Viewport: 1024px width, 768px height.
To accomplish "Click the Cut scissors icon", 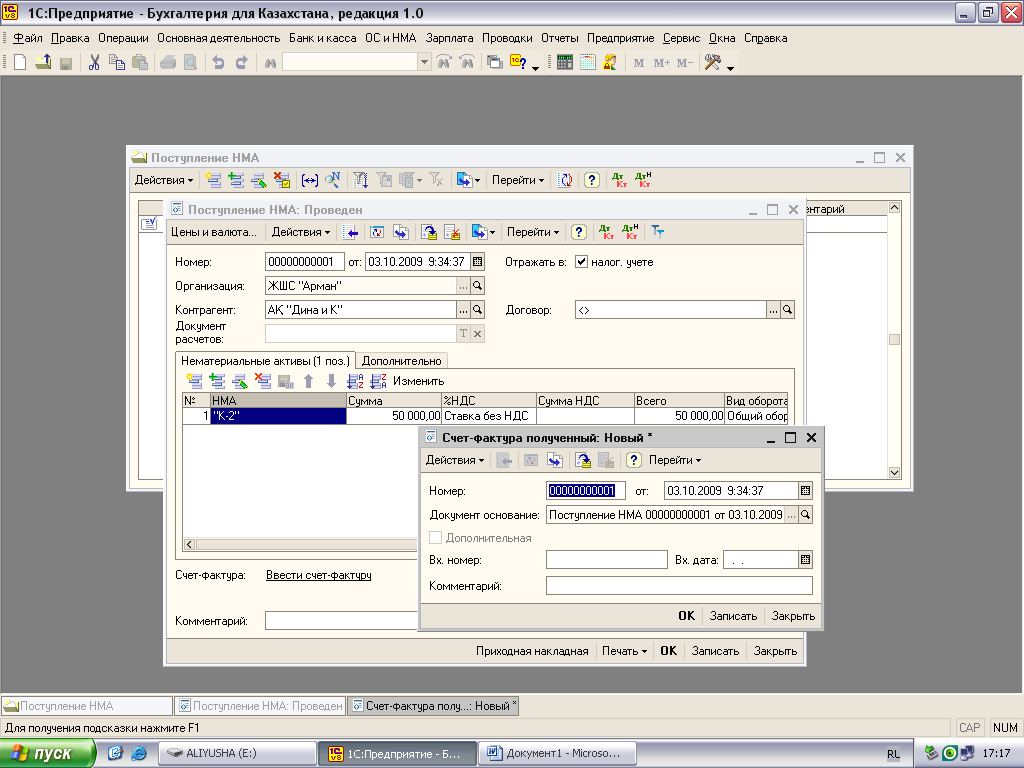I will tap(94, 63).
